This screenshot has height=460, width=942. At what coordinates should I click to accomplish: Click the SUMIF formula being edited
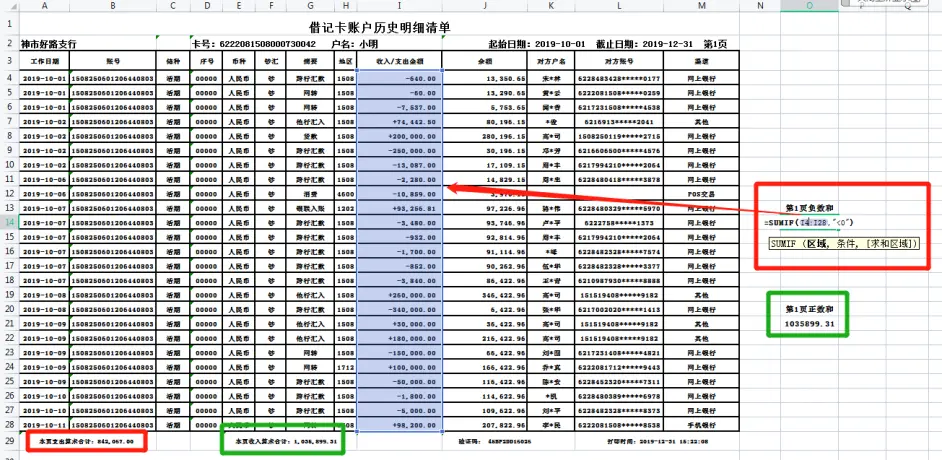[x=809, y=223]
